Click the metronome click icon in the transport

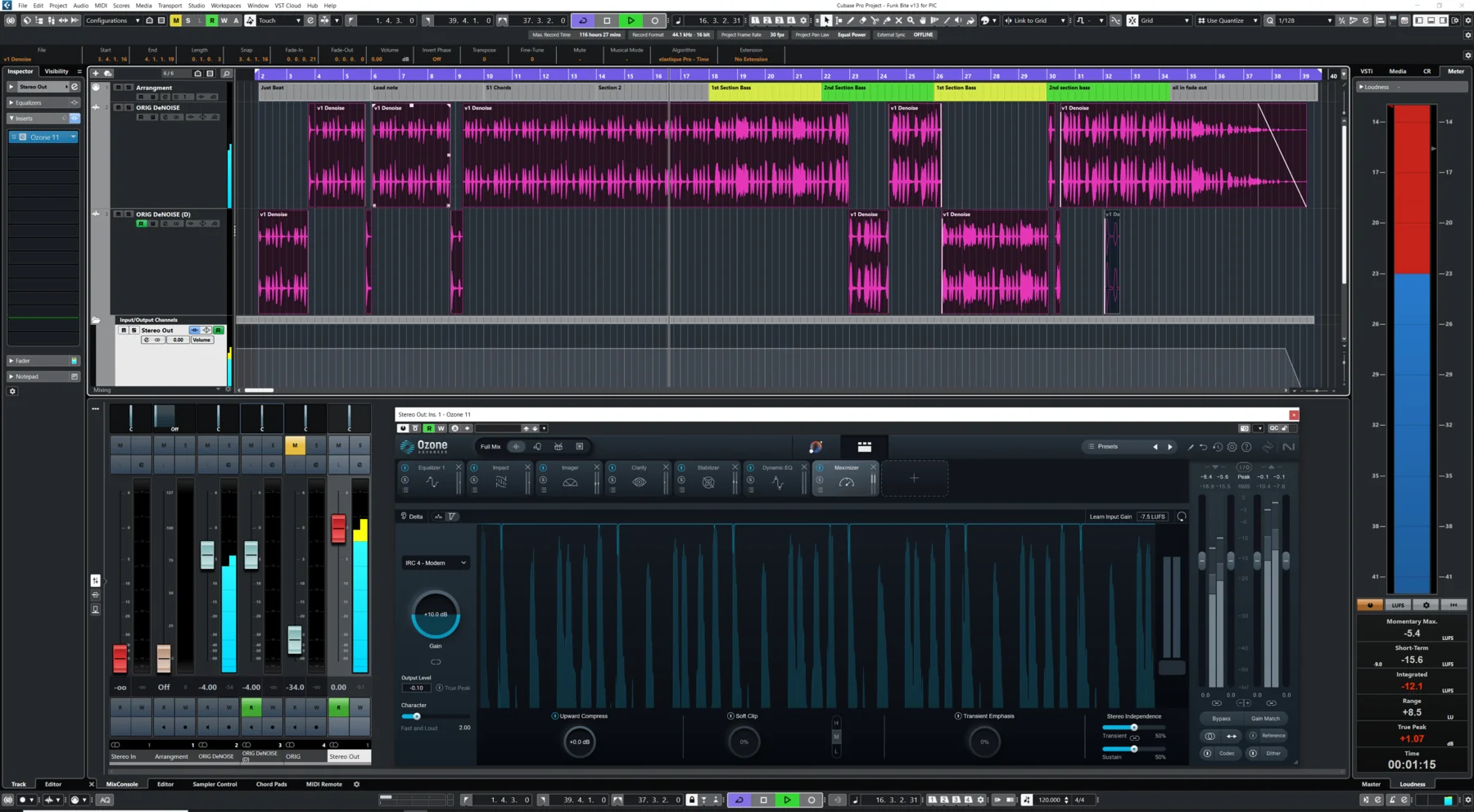(x=838, y=800)
